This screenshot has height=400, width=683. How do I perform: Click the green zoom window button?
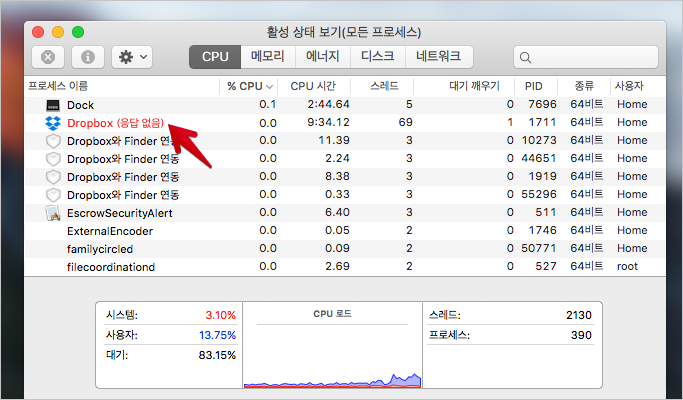(78, 32)
